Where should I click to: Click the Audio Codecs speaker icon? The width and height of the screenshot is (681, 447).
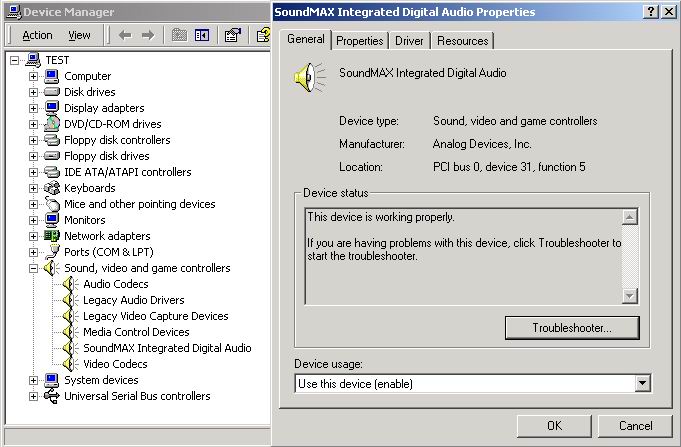tap(70, 284)
